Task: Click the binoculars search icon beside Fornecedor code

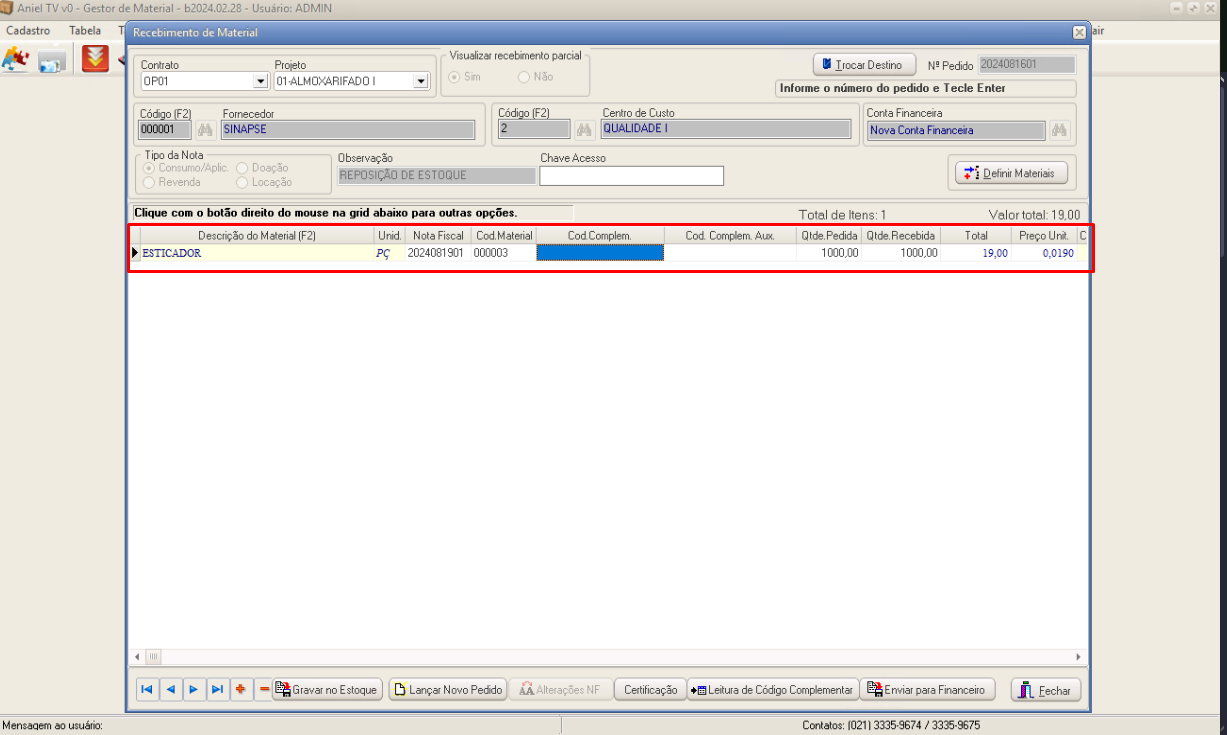Action: [205, 130]
